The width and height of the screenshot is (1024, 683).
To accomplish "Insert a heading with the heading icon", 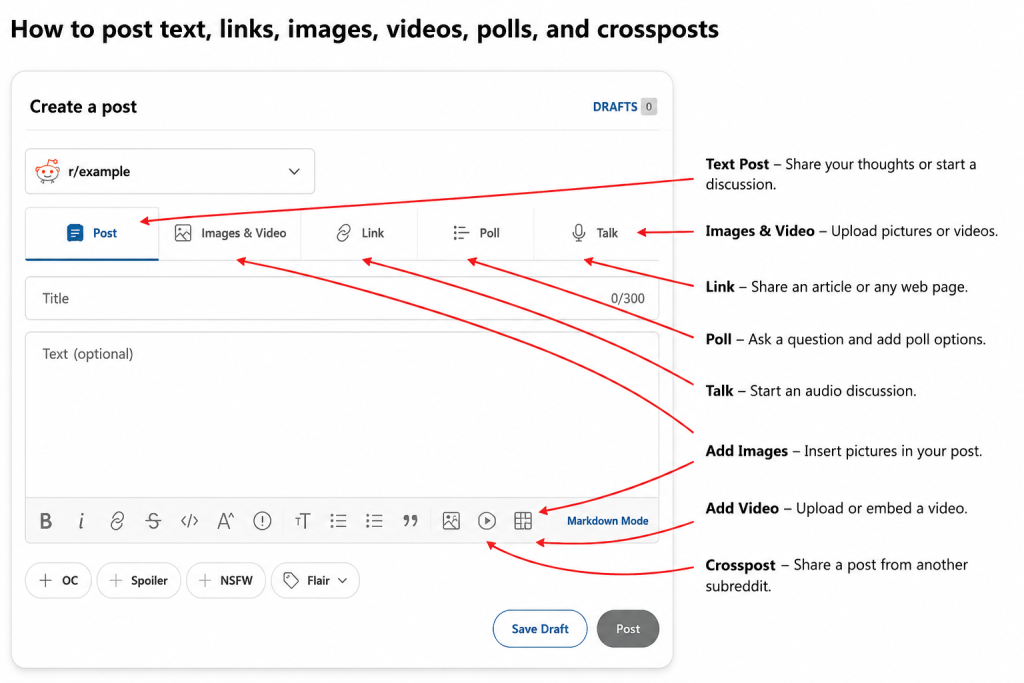I will point(302,520).
